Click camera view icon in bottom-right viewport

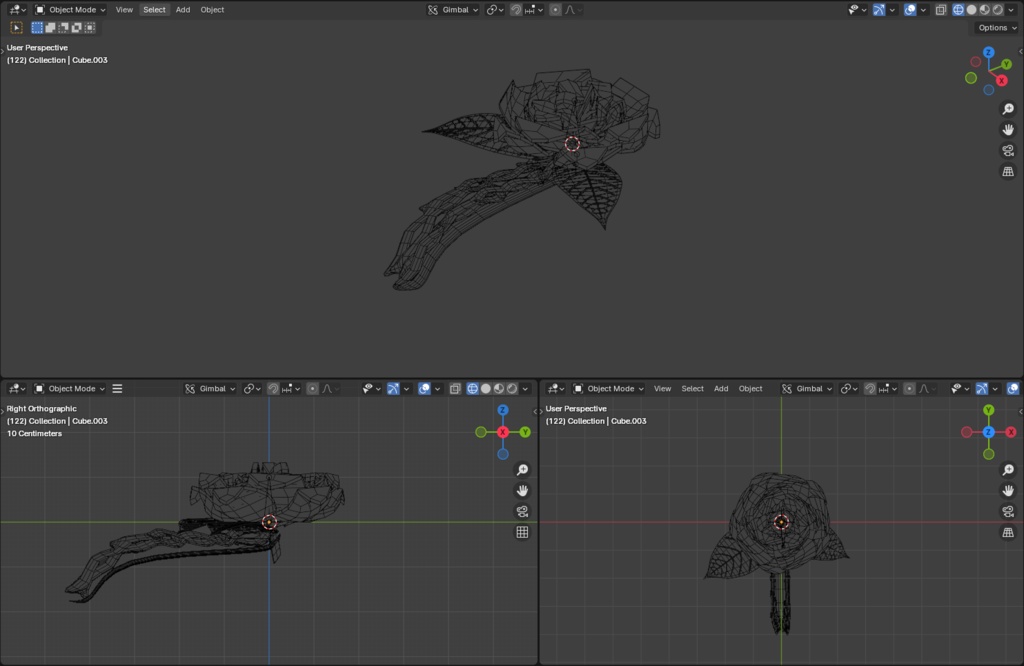click(x=1008, y=512)
